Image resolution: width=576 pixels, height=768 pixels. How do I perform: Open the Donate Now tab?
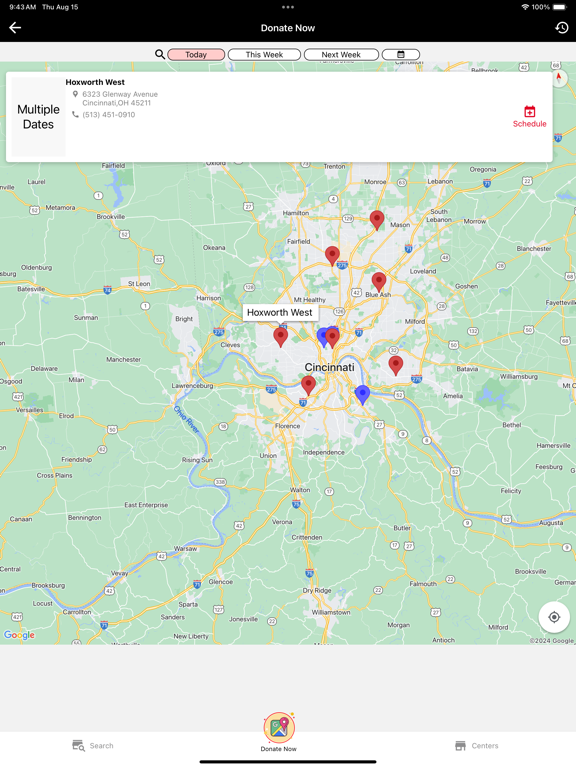279,732
